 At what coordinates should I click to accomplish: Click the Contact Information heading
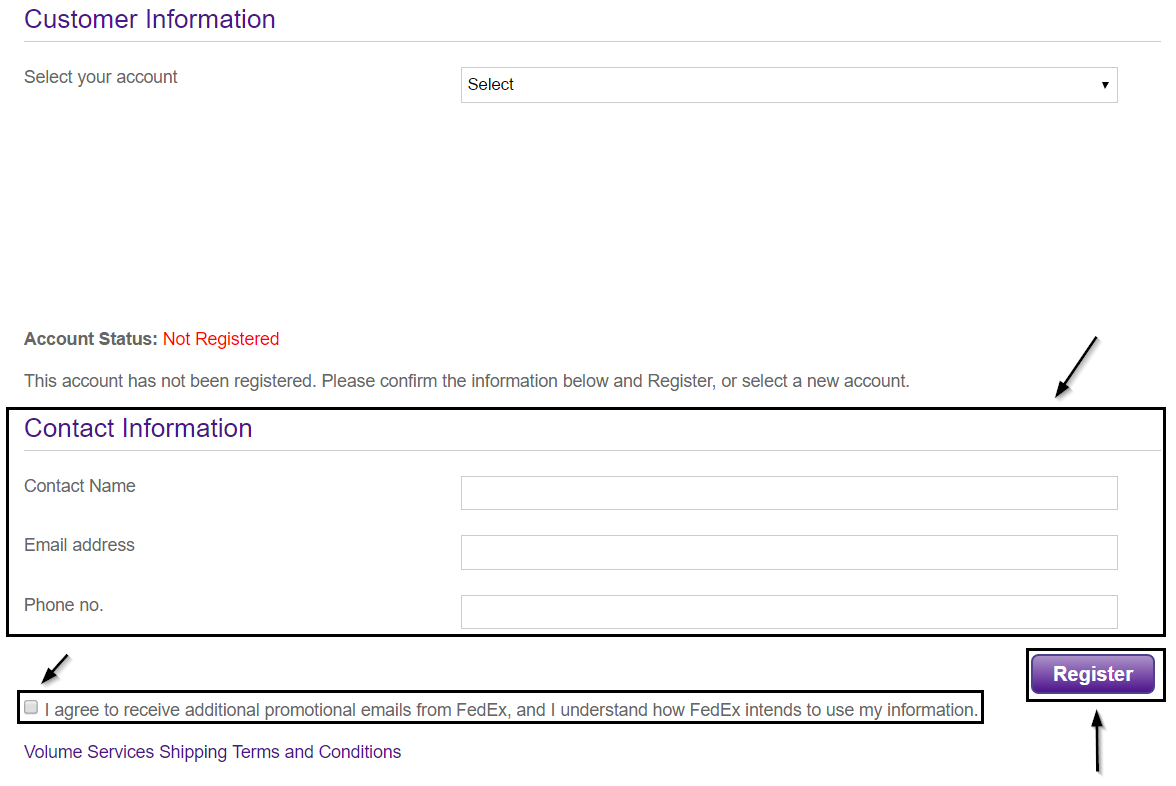[138, 428]
